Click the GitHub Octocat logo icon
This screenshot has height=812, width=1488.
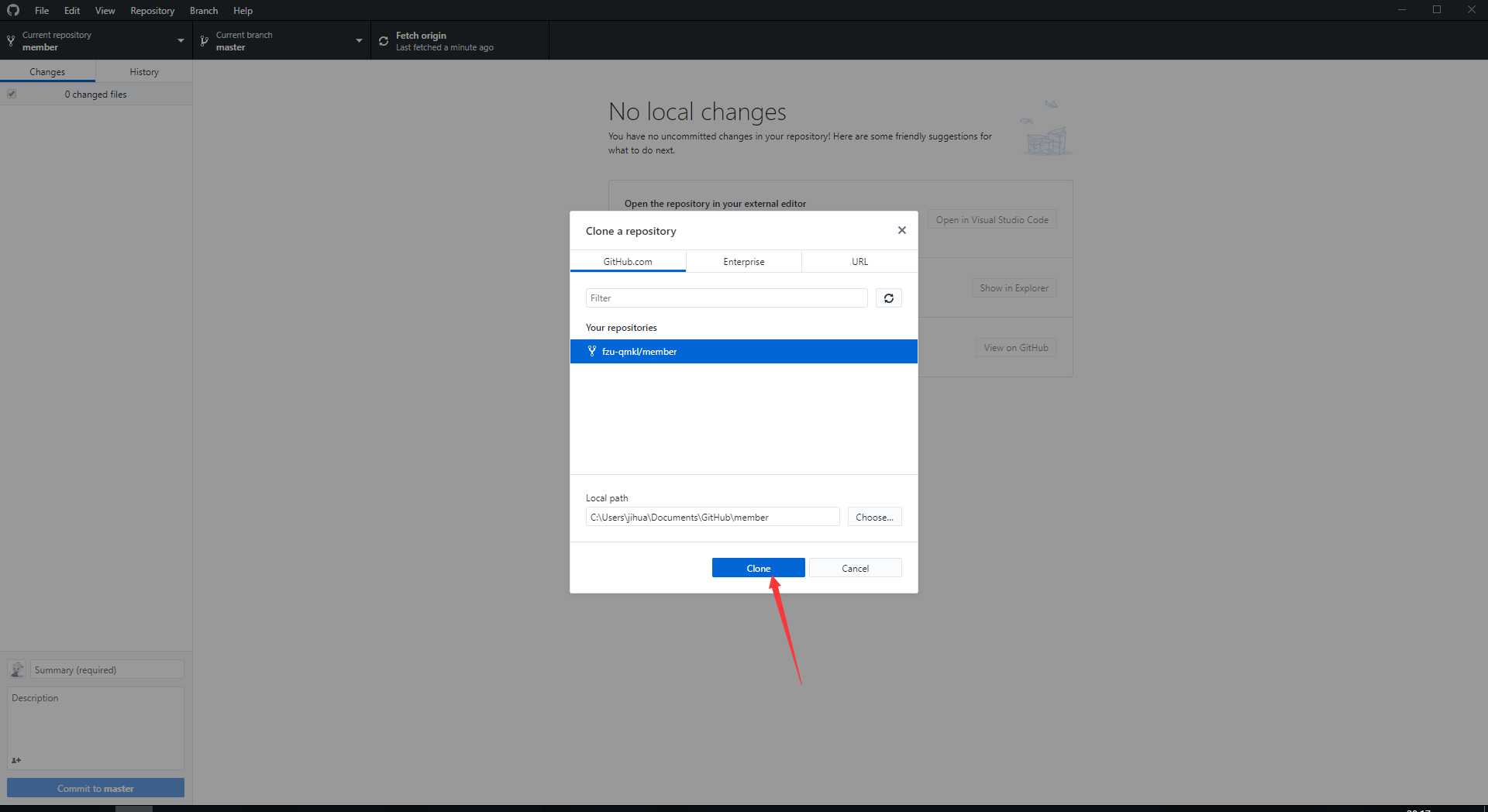coord(13,10)
